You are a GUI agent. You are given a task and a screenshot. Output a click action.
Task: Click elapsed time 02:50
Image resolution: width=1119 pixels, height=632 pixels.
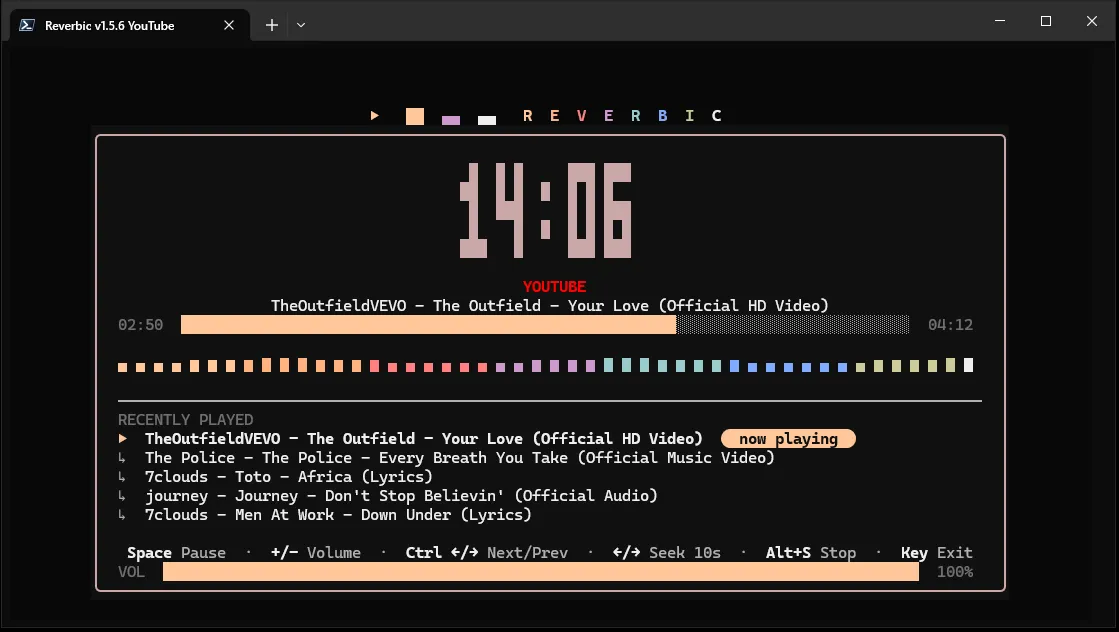point(141,325)
